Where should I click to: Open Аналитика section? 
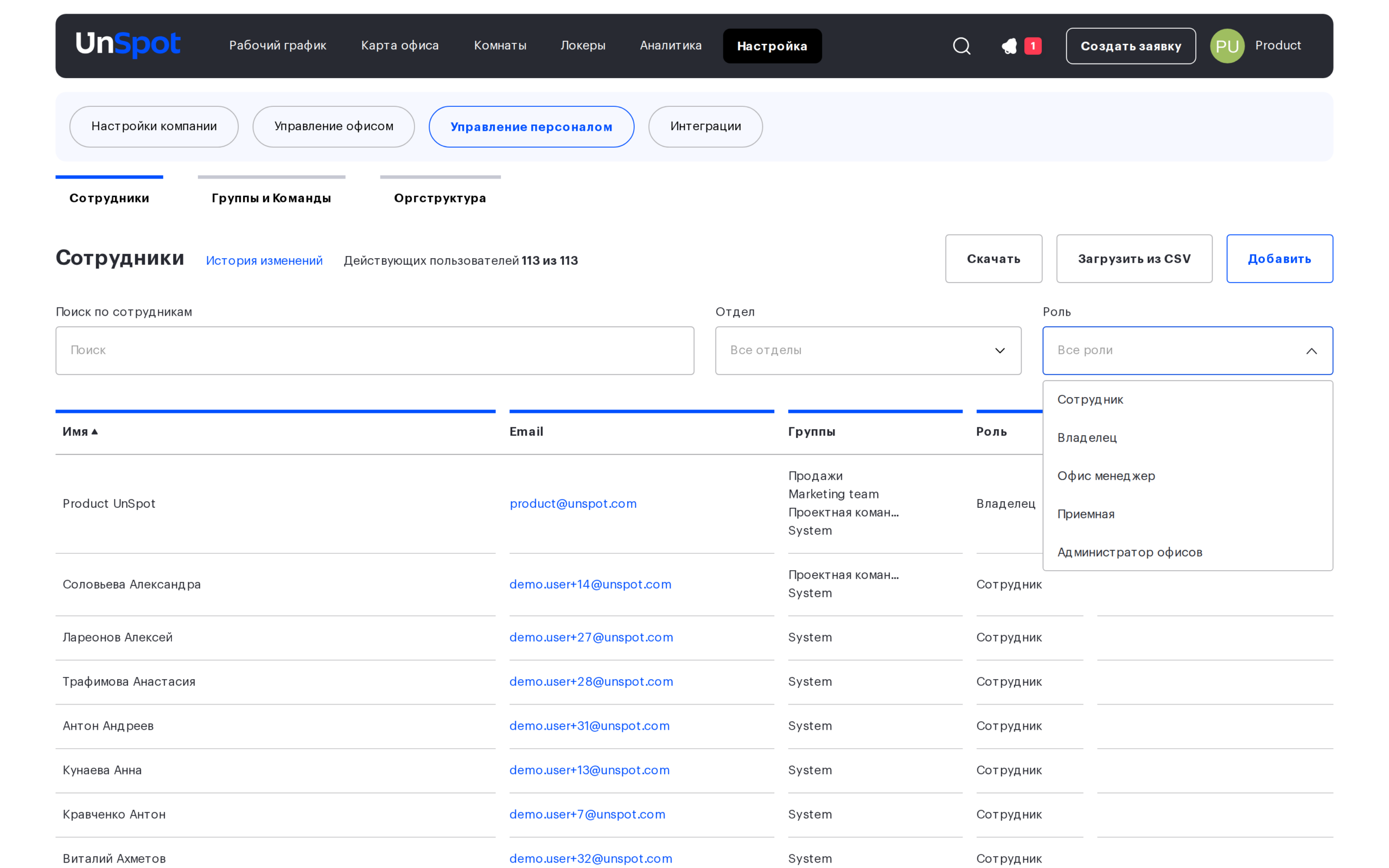[x=671, y=46]
